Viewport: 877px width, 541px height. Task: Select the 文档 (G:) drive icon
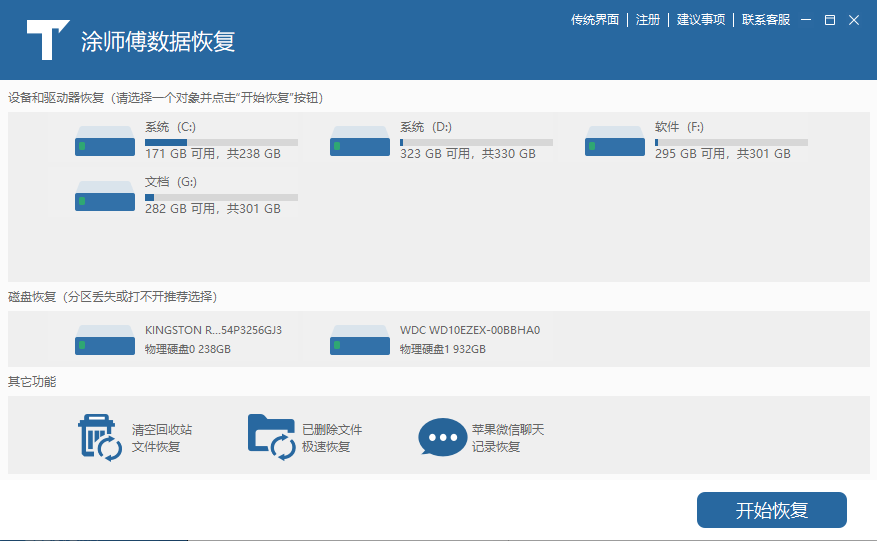[x=105, y=196]
